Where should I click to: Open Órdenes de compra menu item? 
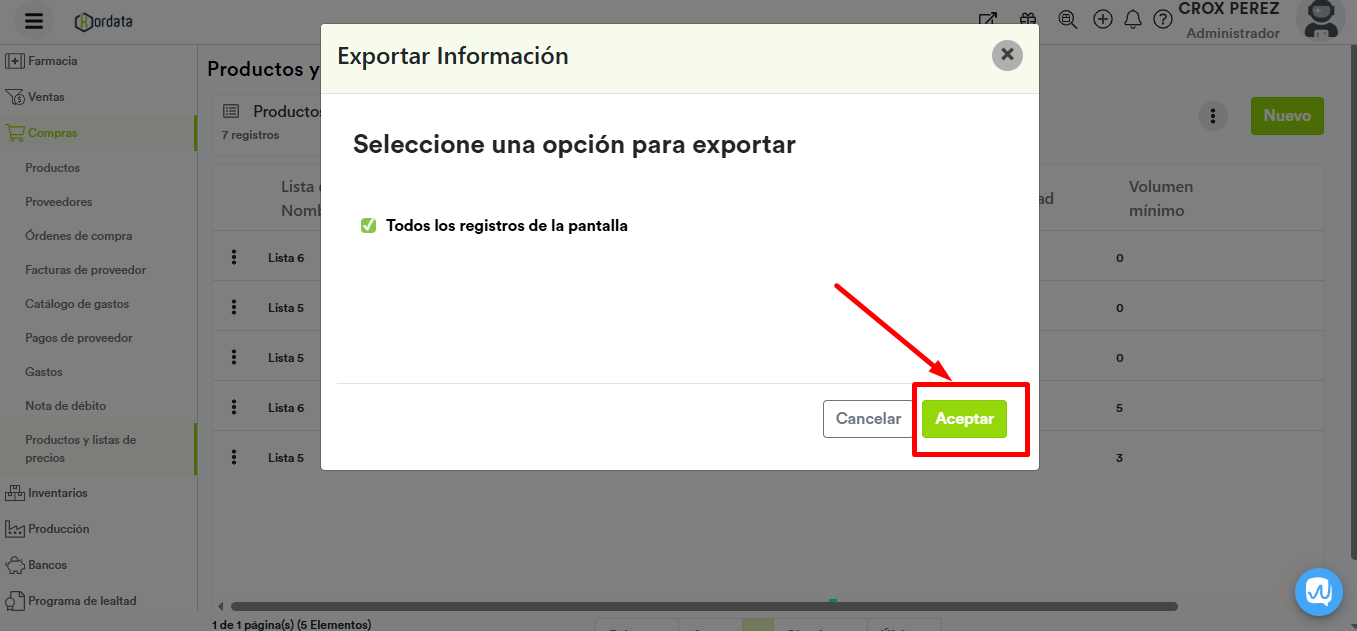click(78, 236)
